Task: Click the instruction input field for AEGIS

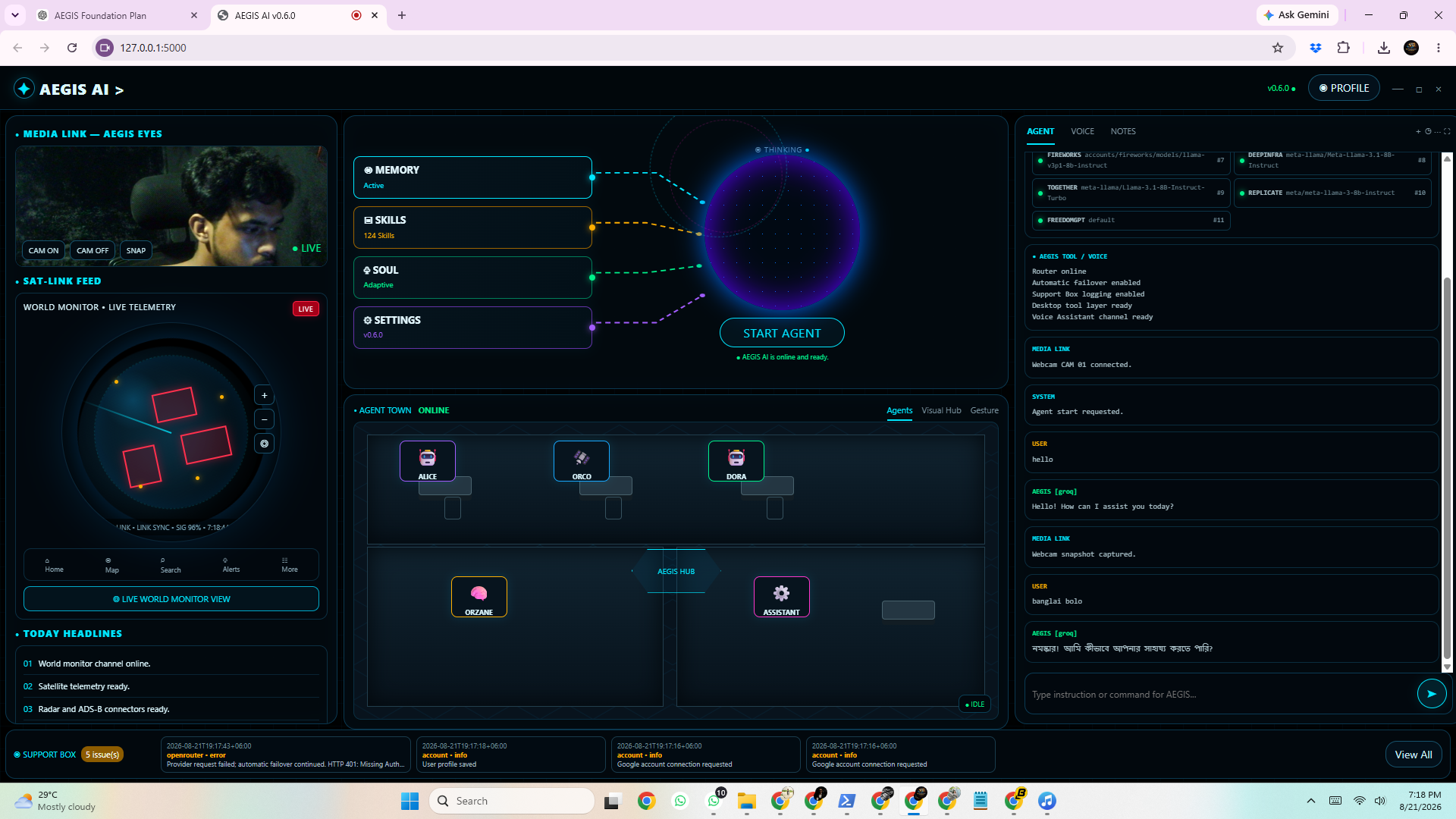Action: tap(1219, 694)
